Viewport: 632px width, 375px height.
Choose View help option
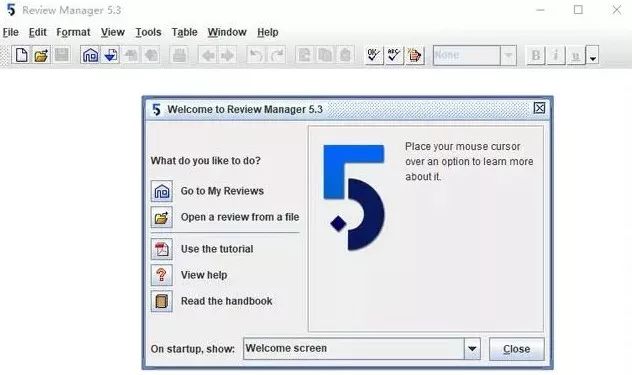204,275
